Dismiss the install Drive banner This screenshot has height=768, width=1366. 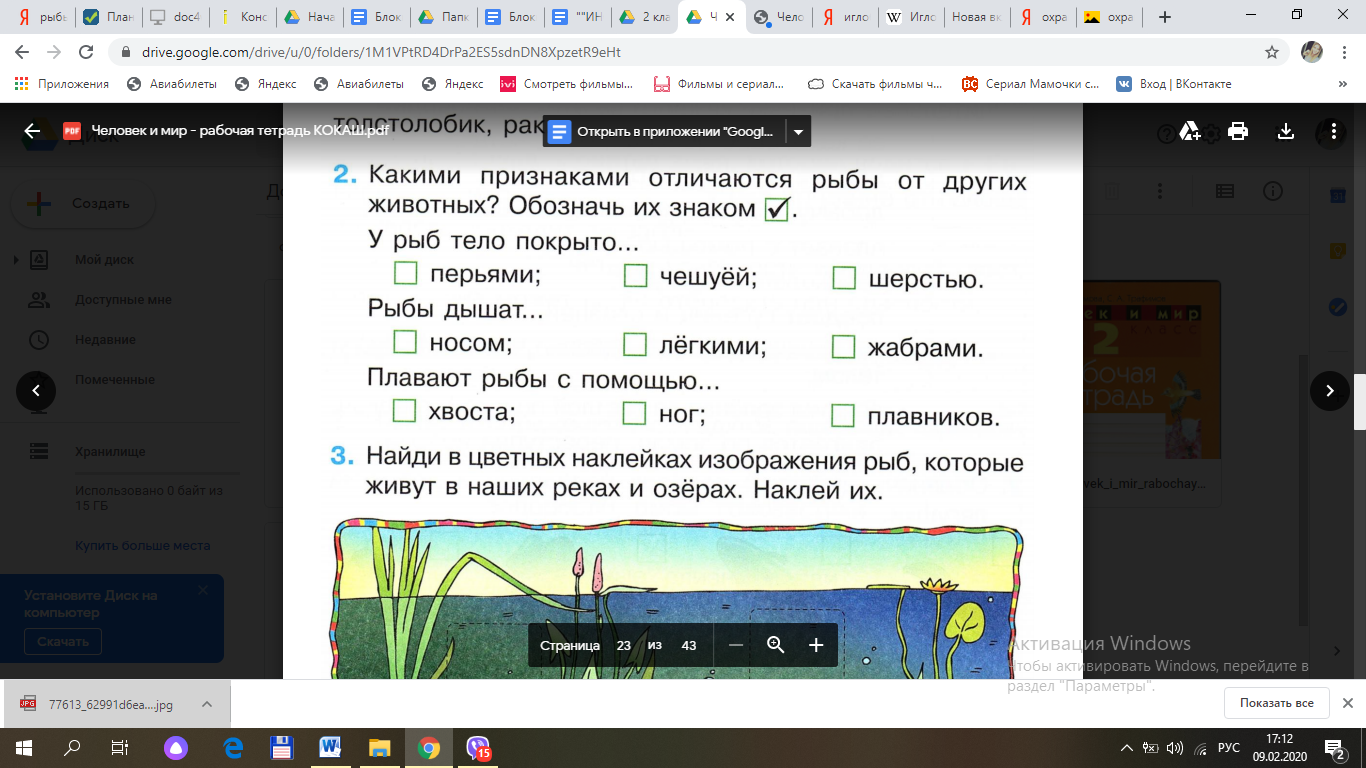203,591
